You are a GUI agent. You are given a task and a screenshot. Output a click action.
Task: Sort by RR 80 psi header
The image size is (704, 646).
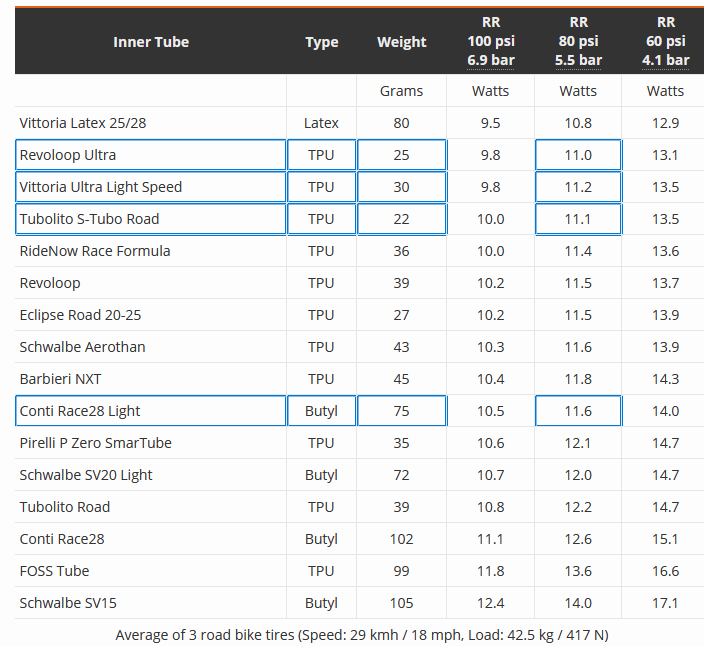(578, 41)
